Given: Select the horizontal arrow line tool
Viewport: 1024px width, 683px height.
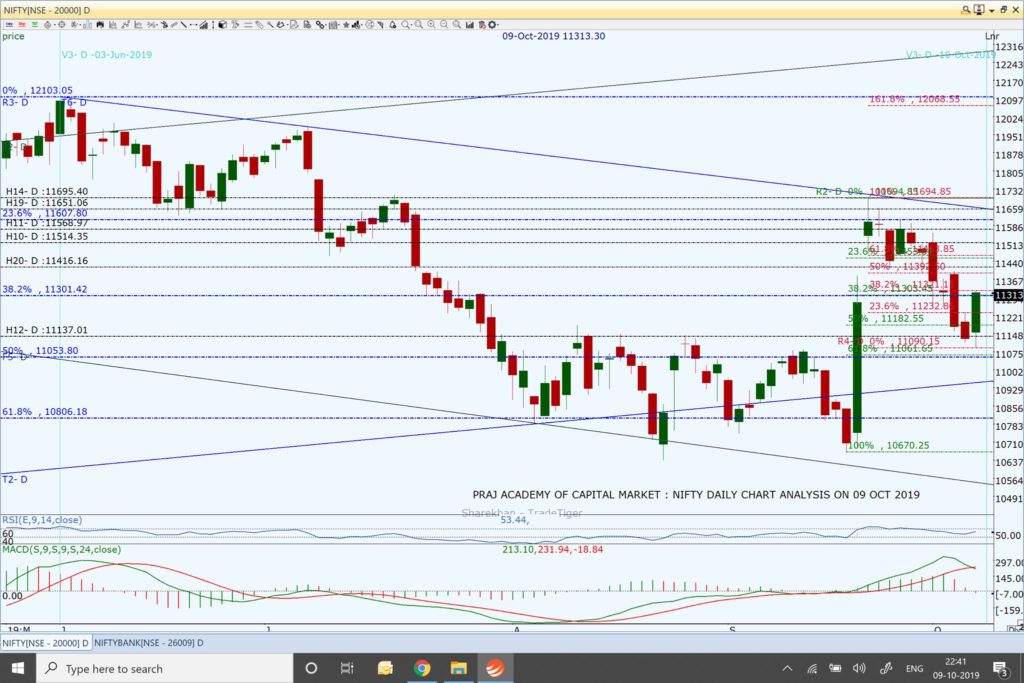Looking at the screenshot, I should 193,25.
